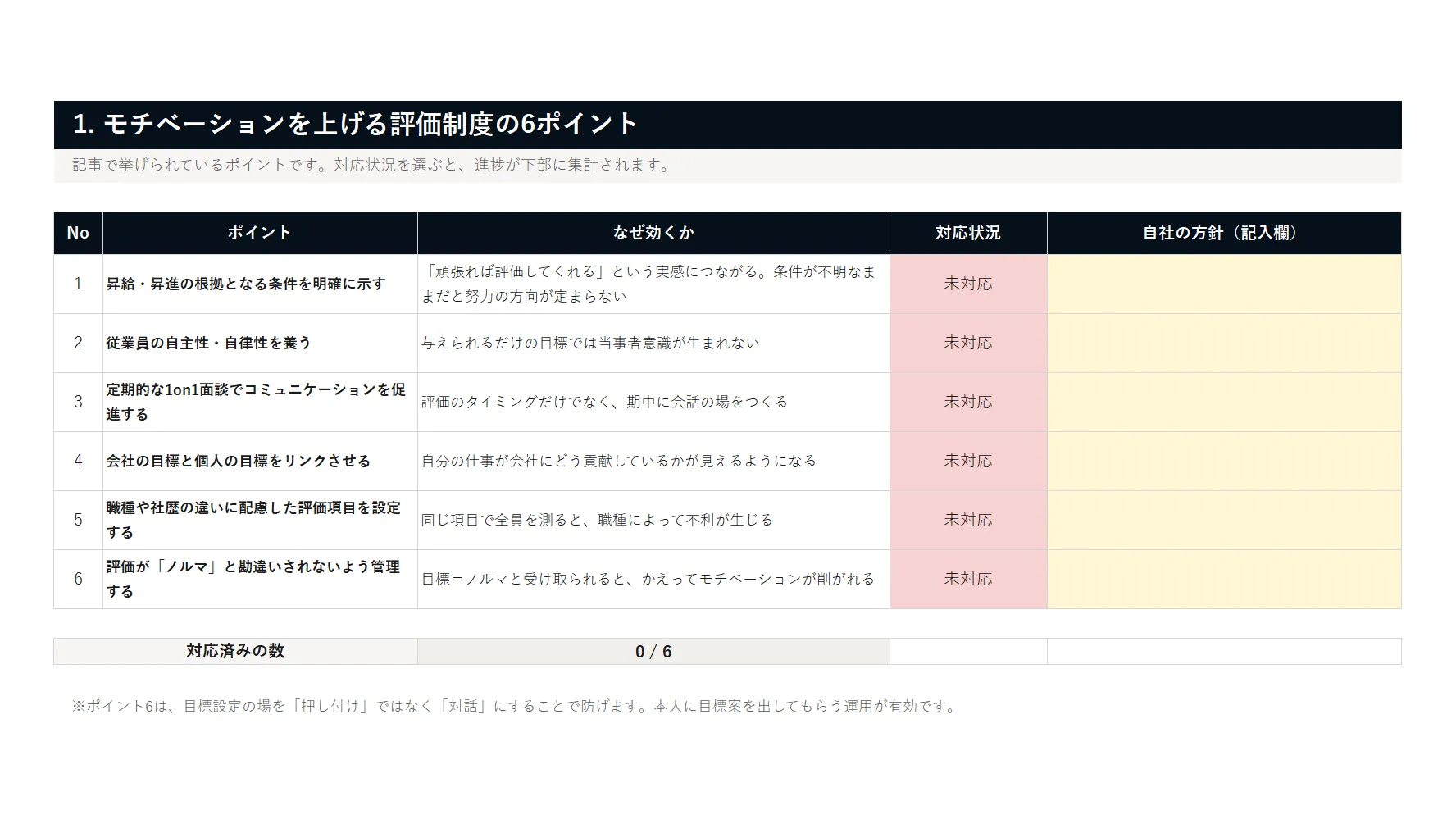
Task: Open the 未対応 status for 従業員の自主性・自律性 row
Action: (x=968, y=343)
